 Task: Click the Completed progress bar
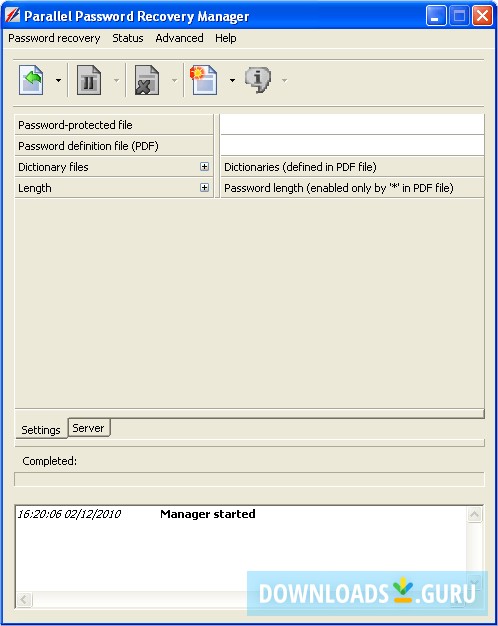[249, 479]
